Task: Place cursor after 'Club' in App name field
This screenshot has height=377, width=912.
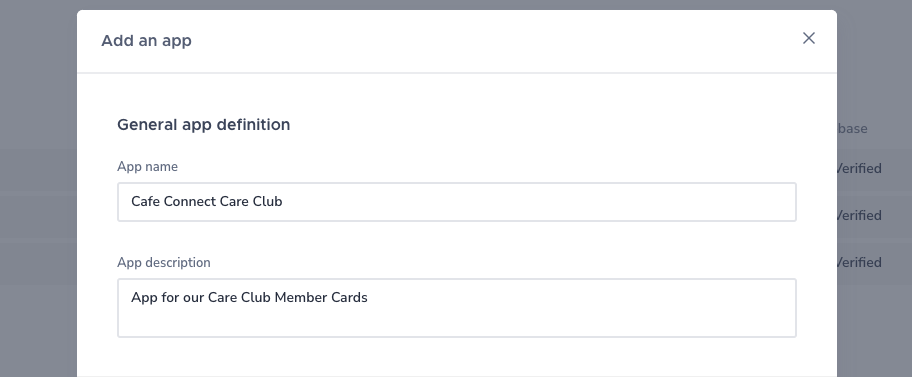Action: (283, 201)
